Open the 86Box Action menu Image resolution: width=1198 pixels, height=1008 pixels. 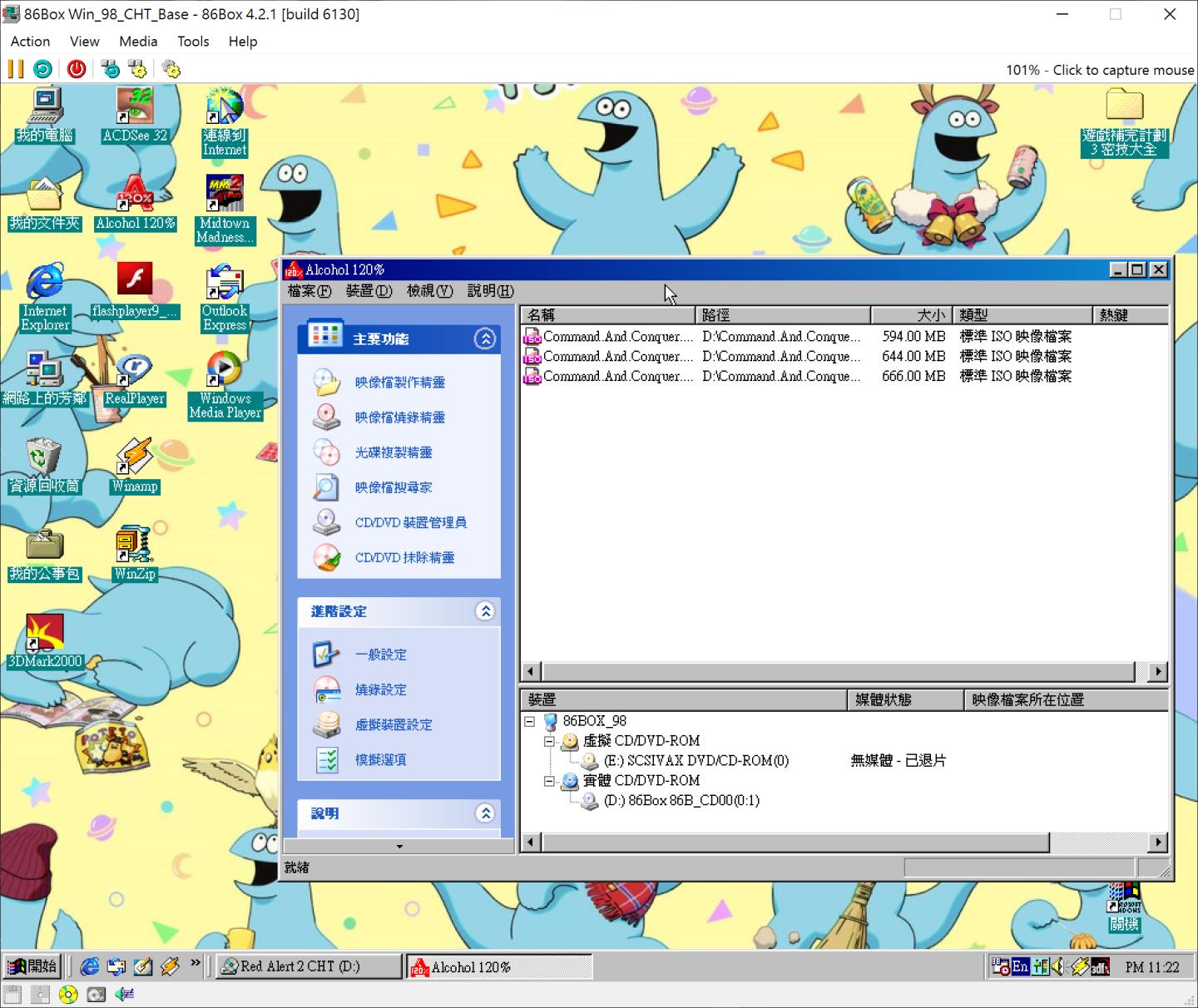(30, 42)
